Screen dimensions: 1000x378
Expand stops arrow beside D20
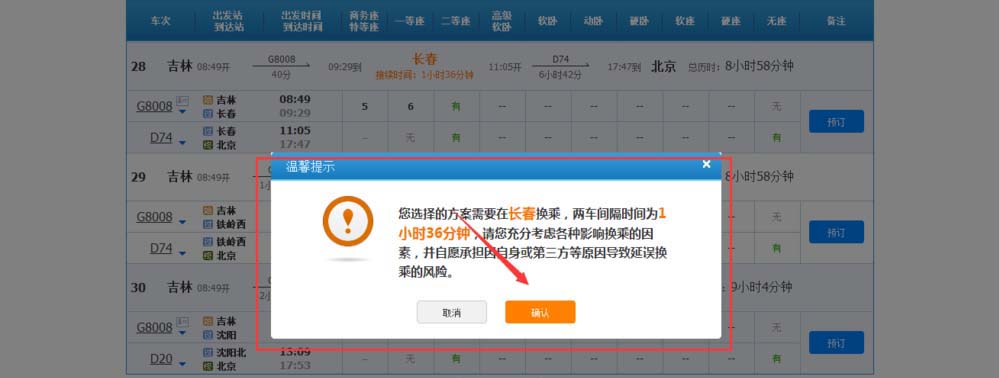182,364
